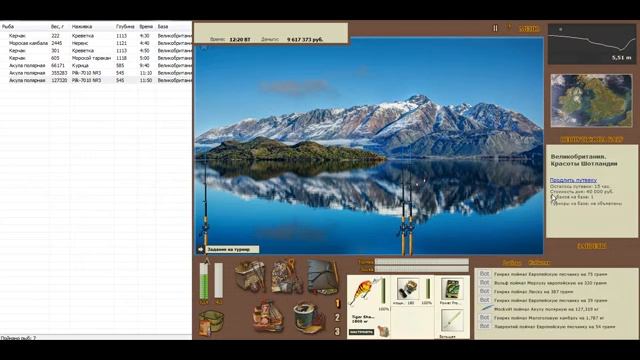Screen dimensions: 640x360
Task: Click the orange link below the trip info panel
Action: pyautogui.click(x=591, y=246)
